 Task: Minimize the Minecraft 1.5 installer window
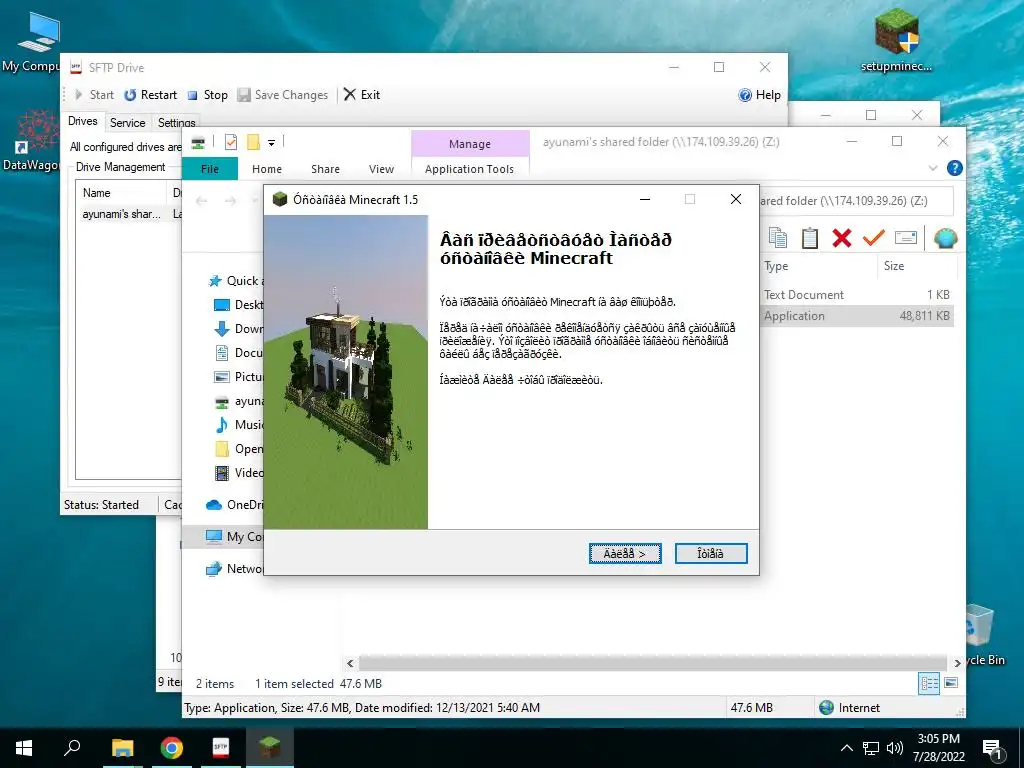click(x=645, y=199)
